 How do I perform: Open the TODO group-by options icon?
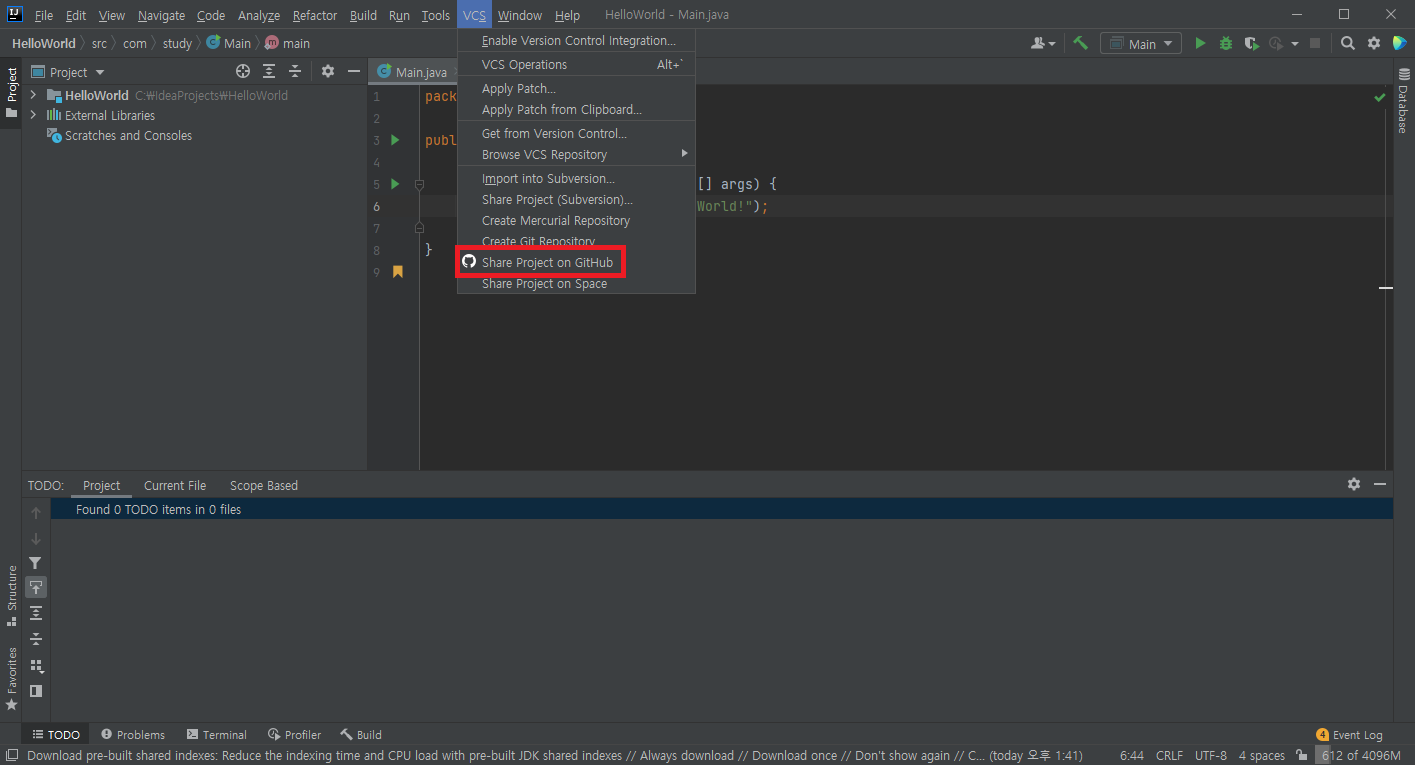click(x=36, y=665)
